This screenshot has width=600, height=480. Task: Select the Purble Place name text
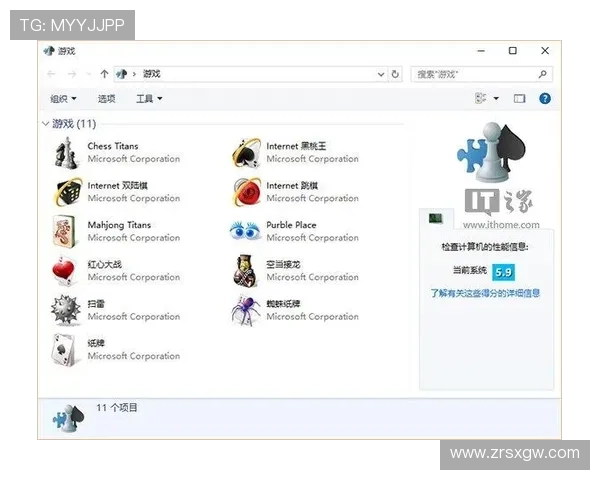291,225
